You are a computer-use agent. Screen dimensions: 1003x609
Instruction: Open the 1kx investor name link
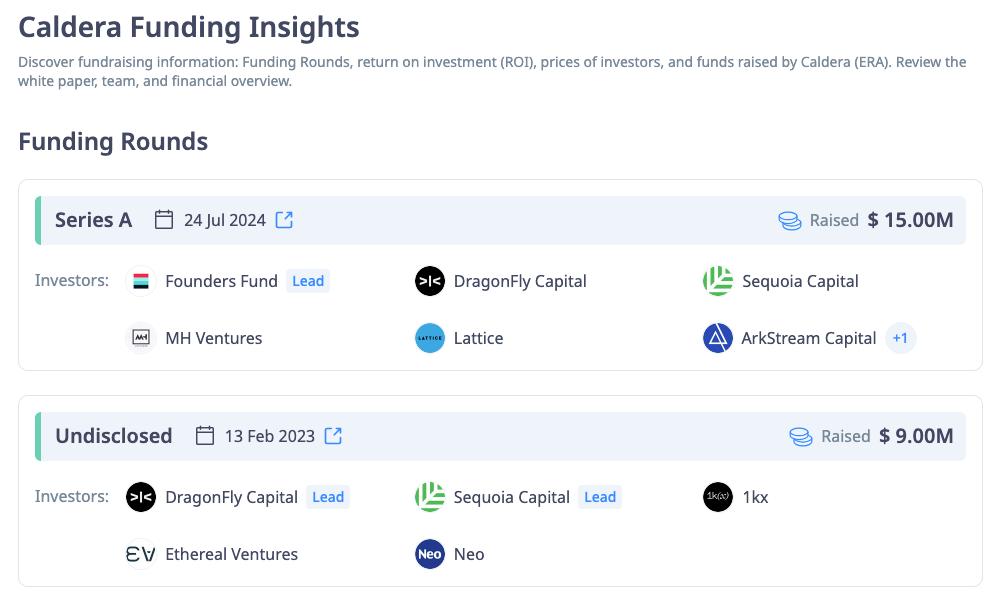[755, 497]
